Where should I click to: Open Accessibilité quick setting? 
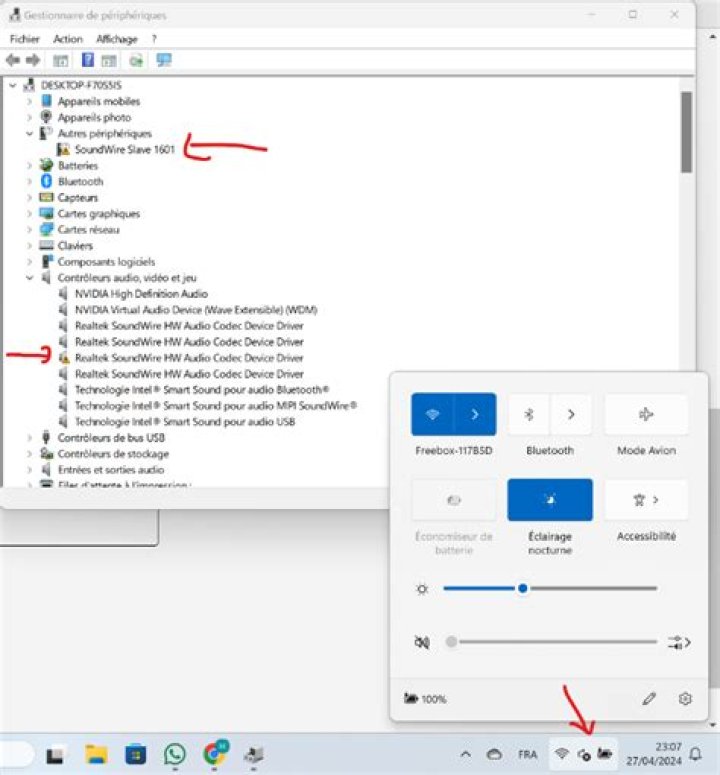coord(646,500)
